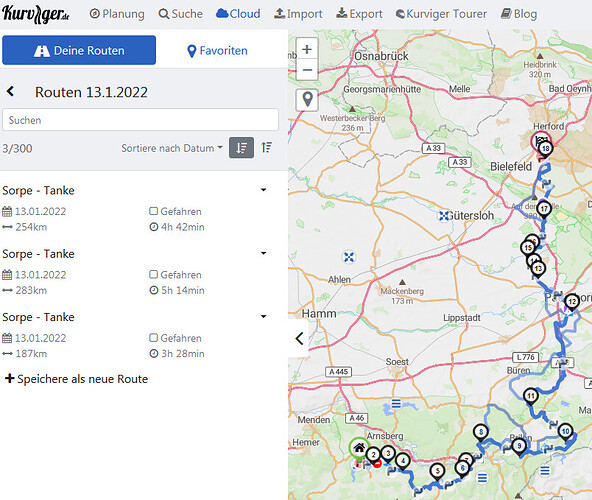This screenshot has width=592, height=500.
Task: Open the Deine Routen tab
Action: (79, 50)
